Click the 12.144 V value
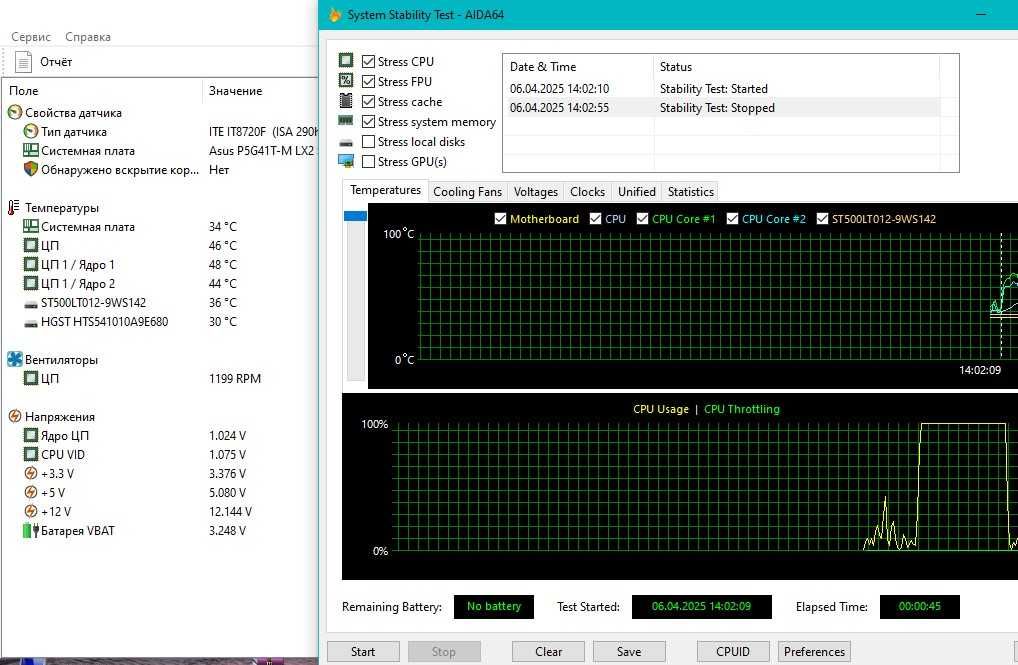Image resolution: width=1018 pixels, height=665 pixels. click(x=230, y=512)
